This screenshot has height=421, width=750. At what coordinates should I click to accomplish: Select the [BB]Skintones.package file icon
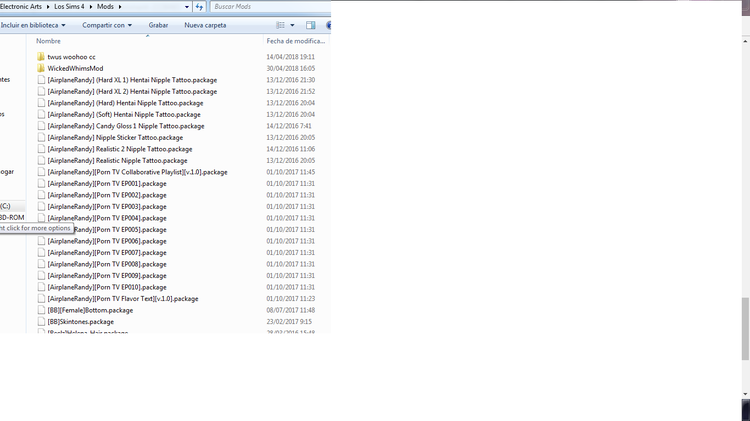point(41,321)
